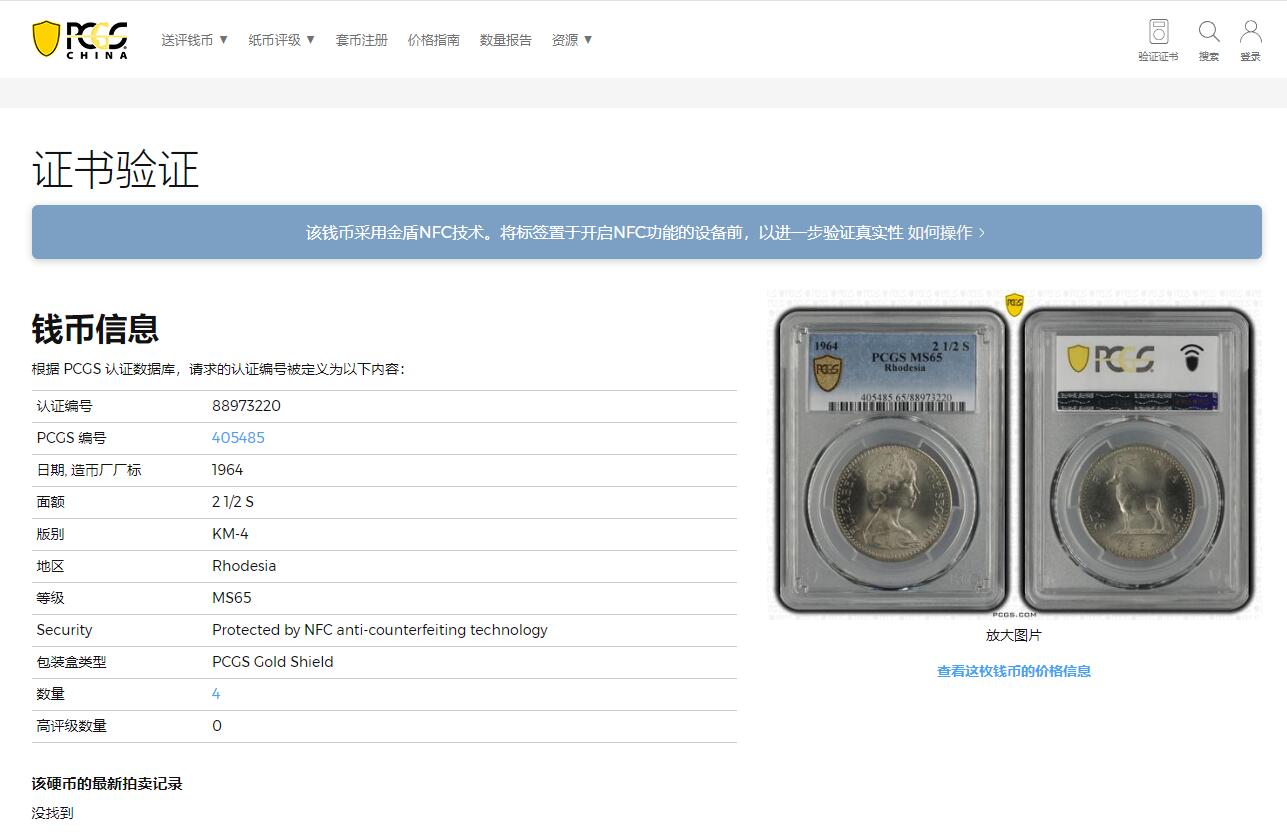Click the population count link 4

point(216,694)
